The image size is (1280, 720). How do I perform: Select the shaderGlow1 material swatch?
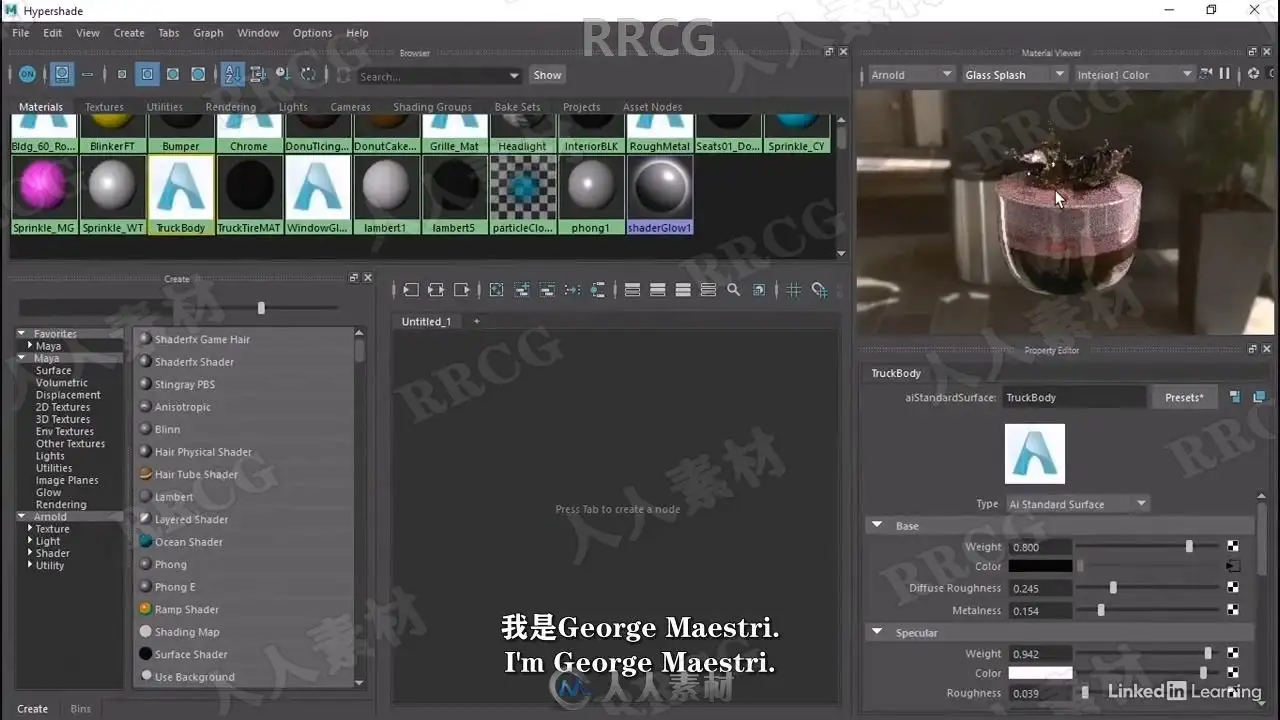pyautogui.click(x=659, y=195)
